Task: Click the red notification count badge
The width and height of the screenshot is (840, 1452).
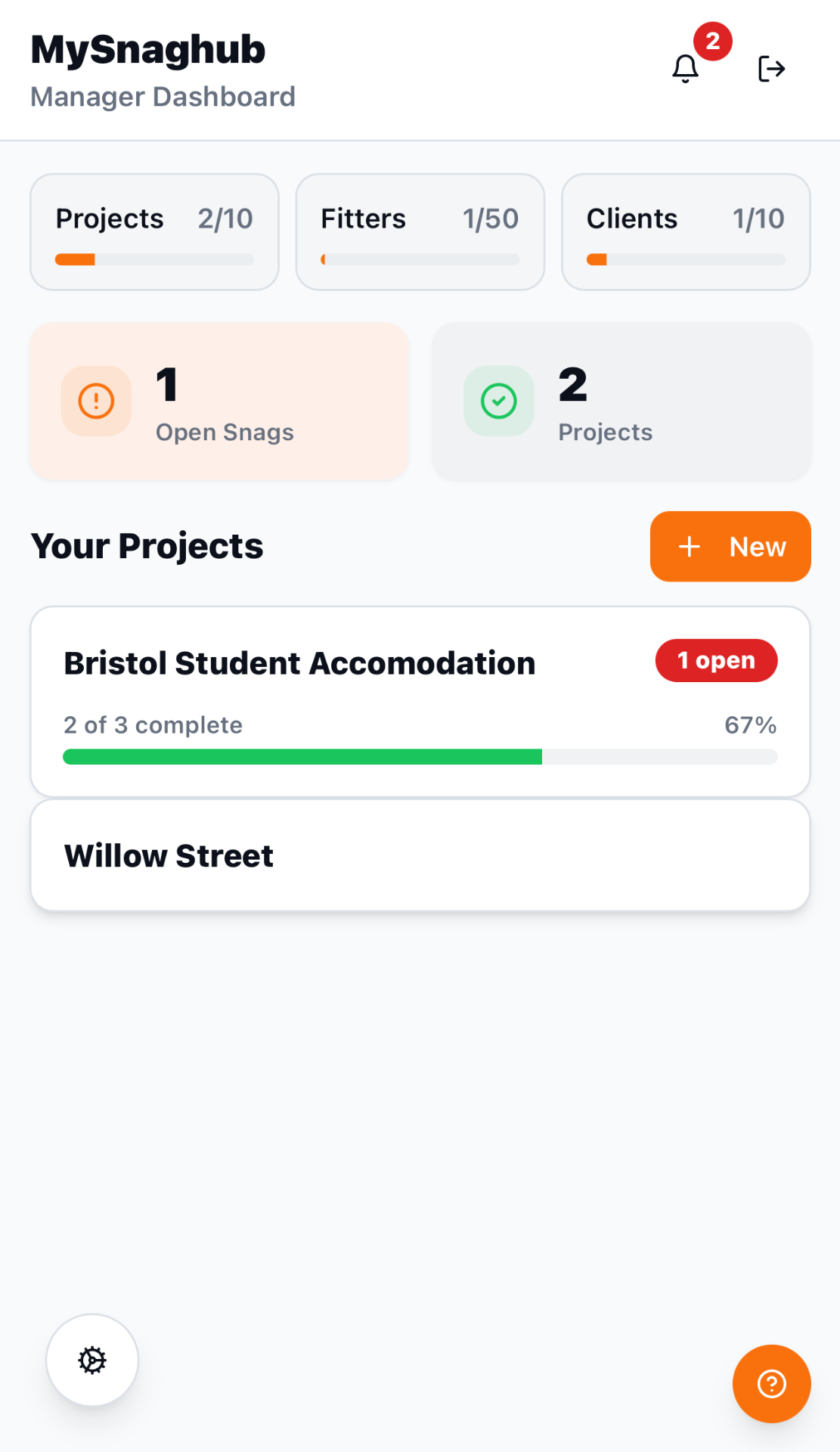Action: pos(713,42)
